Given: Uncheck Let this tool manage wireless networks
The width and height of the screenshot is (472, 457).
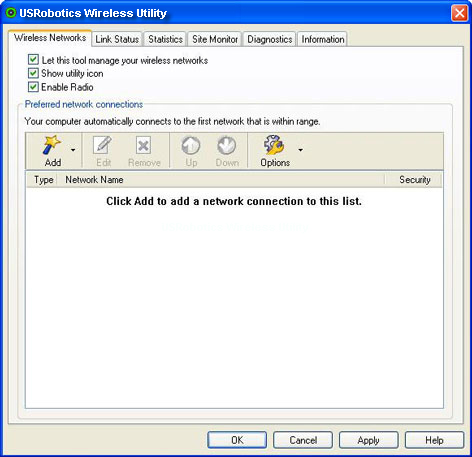Looking at the screenshot, I should coord(33,60).
